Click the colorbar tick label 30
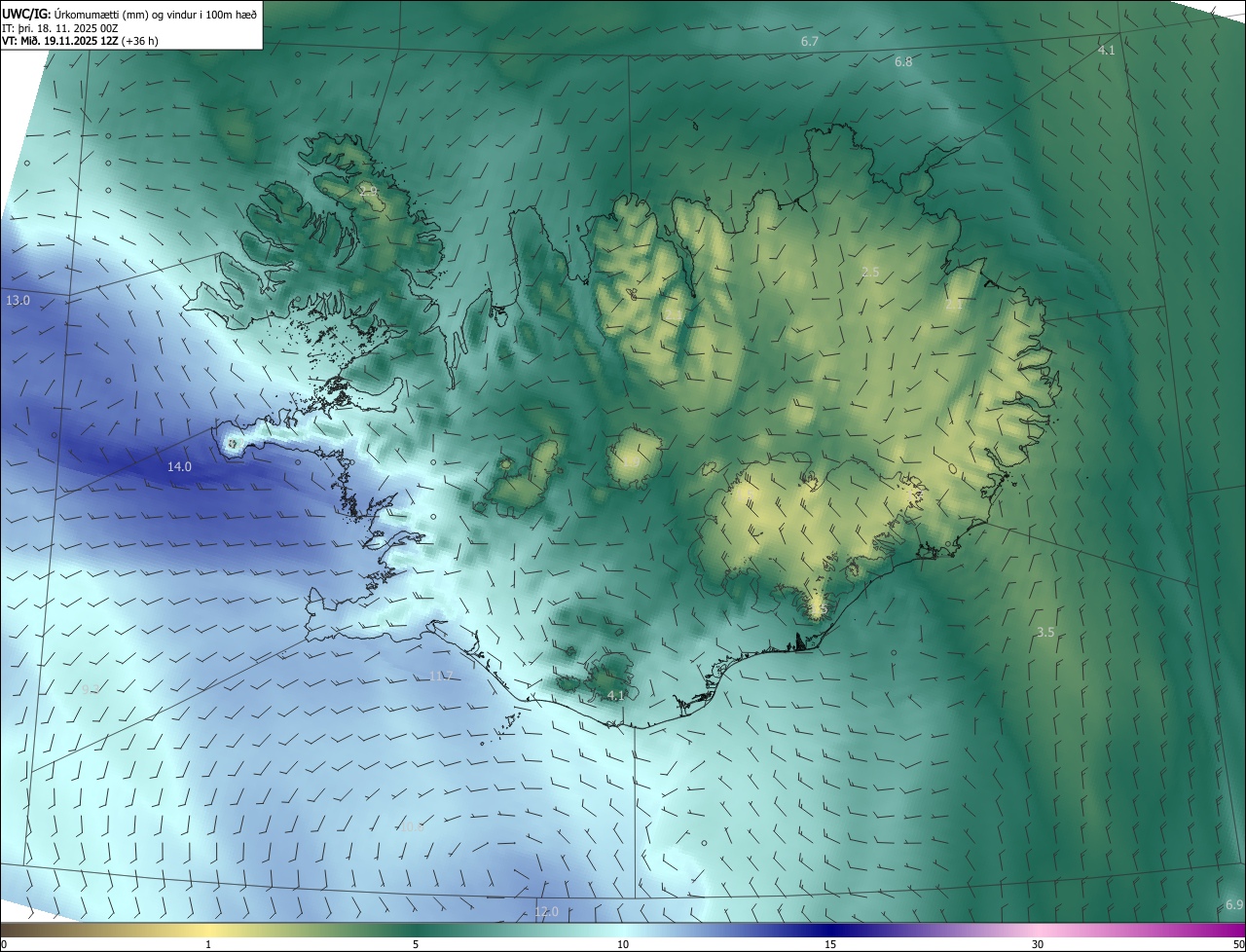The image size is (1246, 952). [1038, 944]
